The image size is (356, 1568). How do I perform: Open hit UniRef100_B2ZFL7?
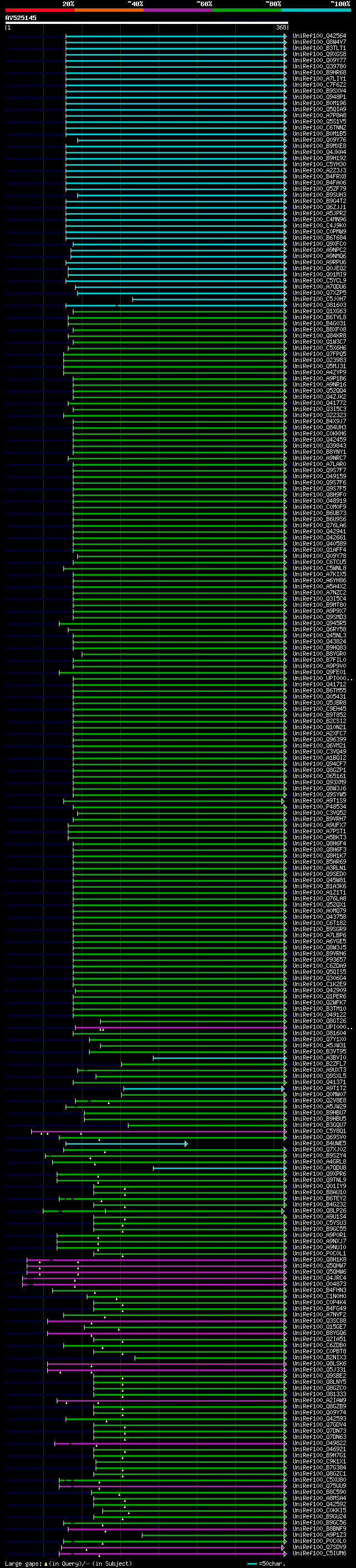pos(319,1064)
